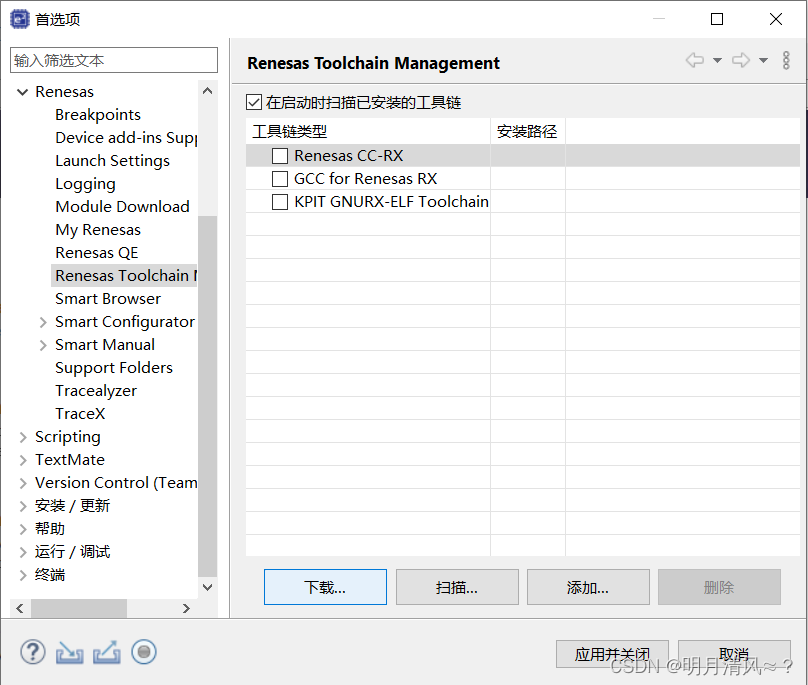Expand the Smart Configurator node
Viewport: 808px width, 685px height.
click(x=43, y=322)
